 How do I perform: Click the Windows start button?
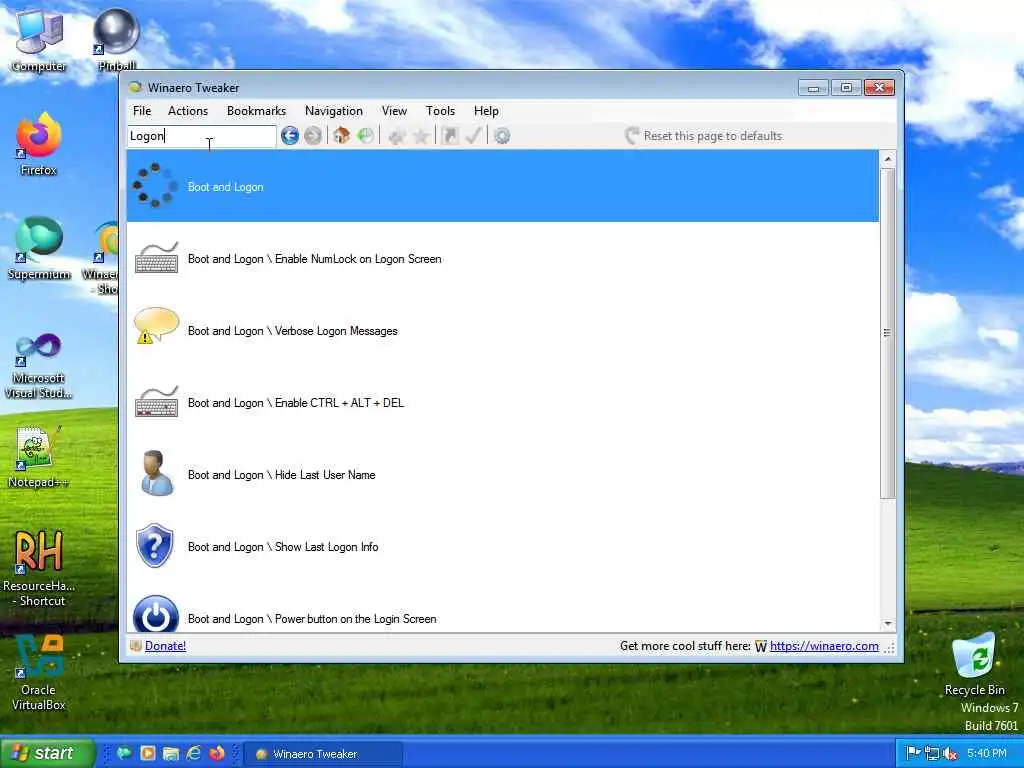point(46,753)
